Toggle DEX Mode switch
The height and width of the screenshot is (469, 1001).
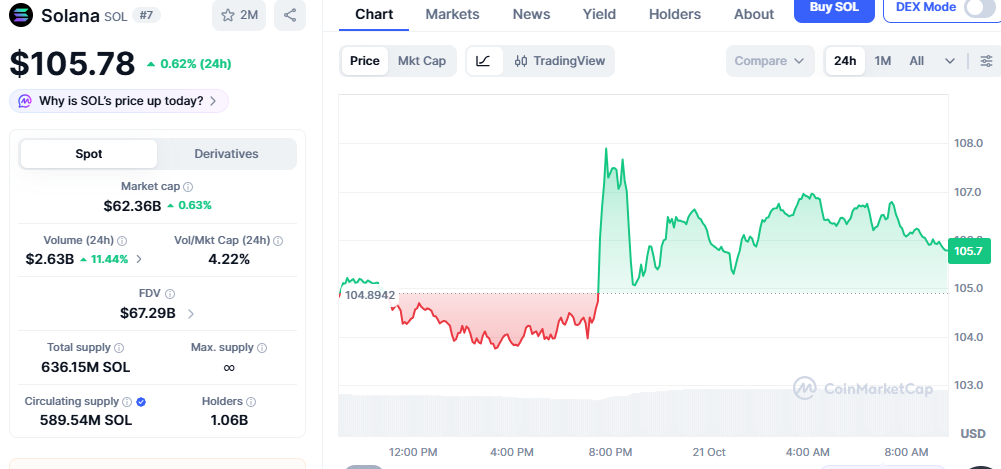point(979,8)
